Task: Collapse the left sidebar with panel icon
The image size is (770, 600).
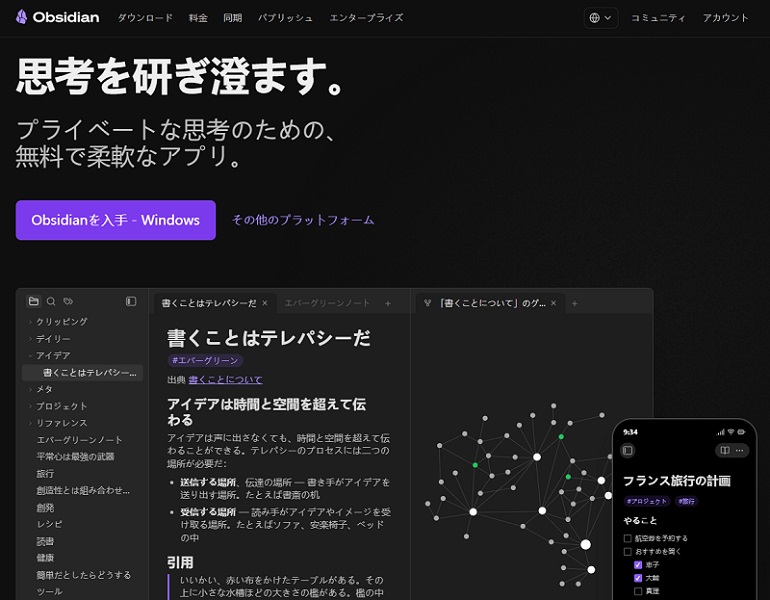Action: (131, 301)
